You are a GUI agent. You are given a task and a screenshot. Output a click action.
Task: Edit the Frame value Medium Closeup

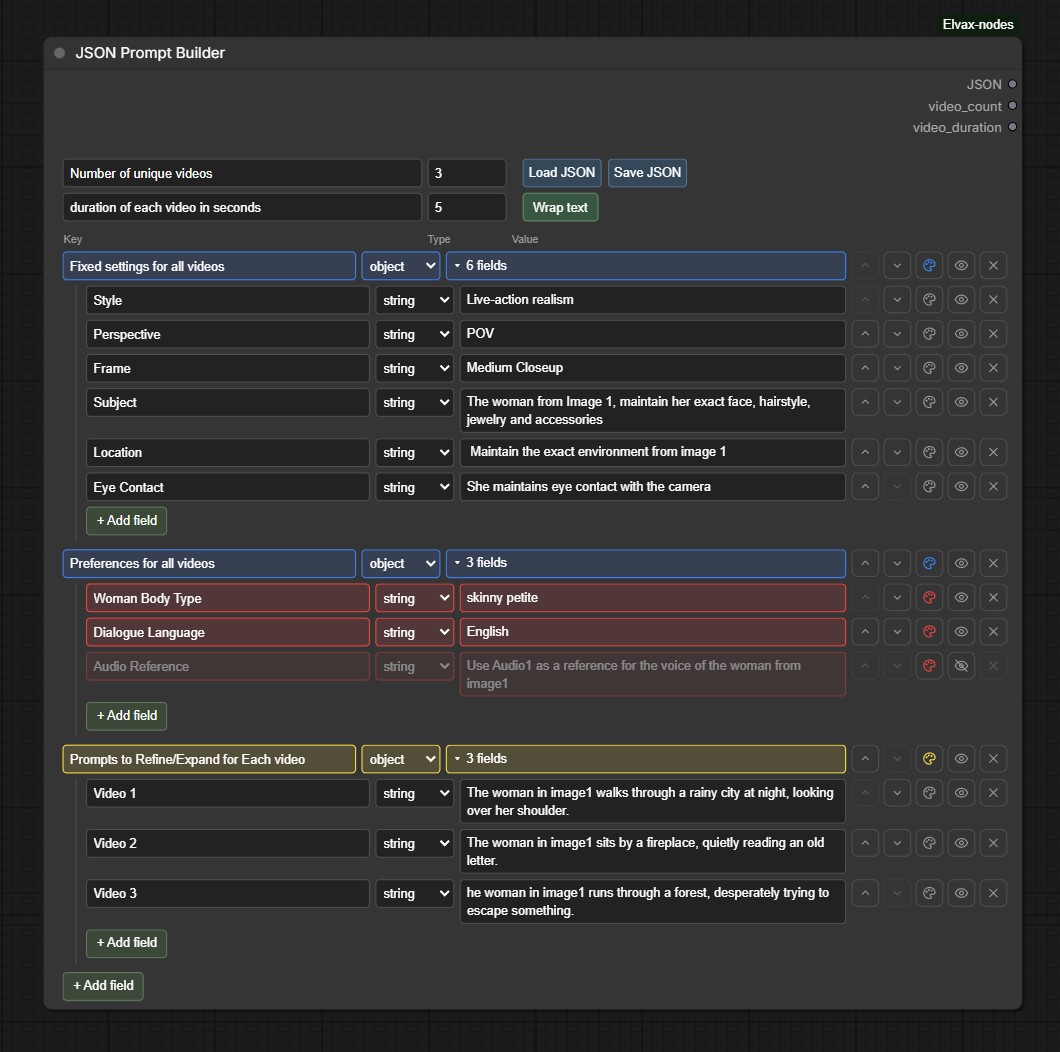[652, 368]
